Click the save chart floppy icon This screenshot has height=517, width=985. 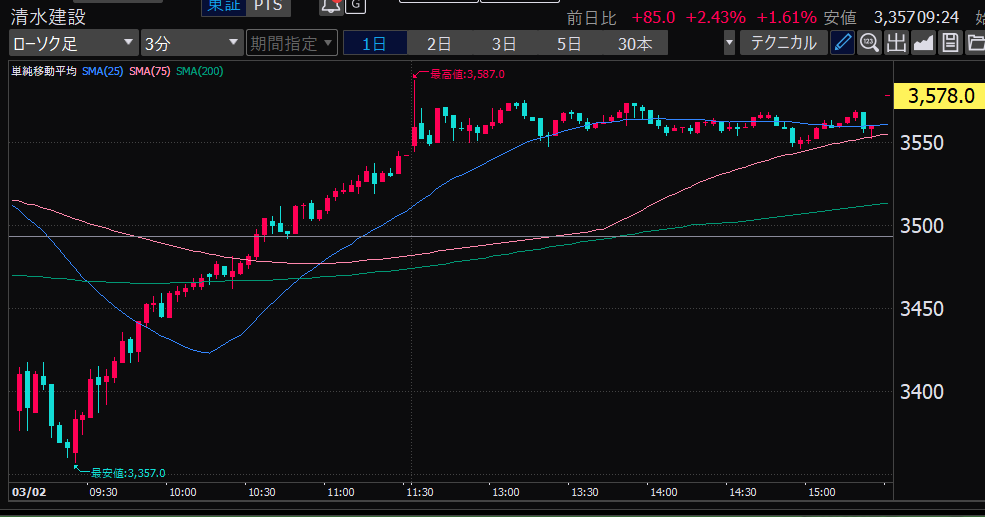click(950, 43)
